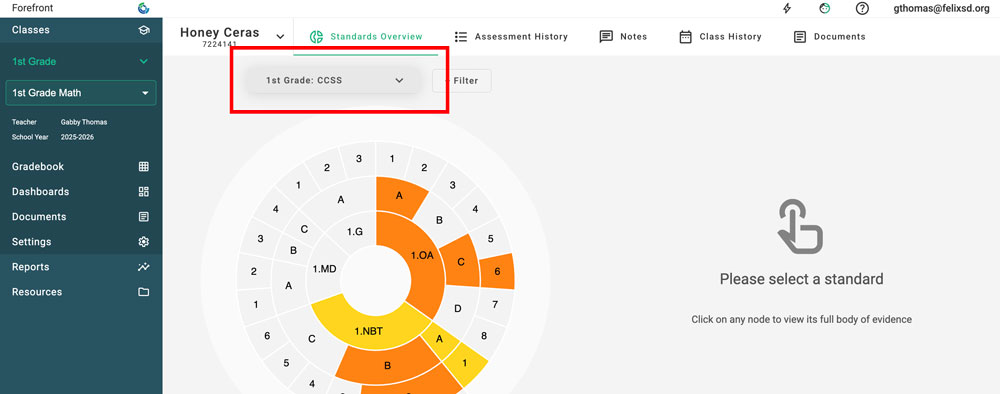
Task: Click the lightning bolt icon in top bar
Action: point(787,8)
